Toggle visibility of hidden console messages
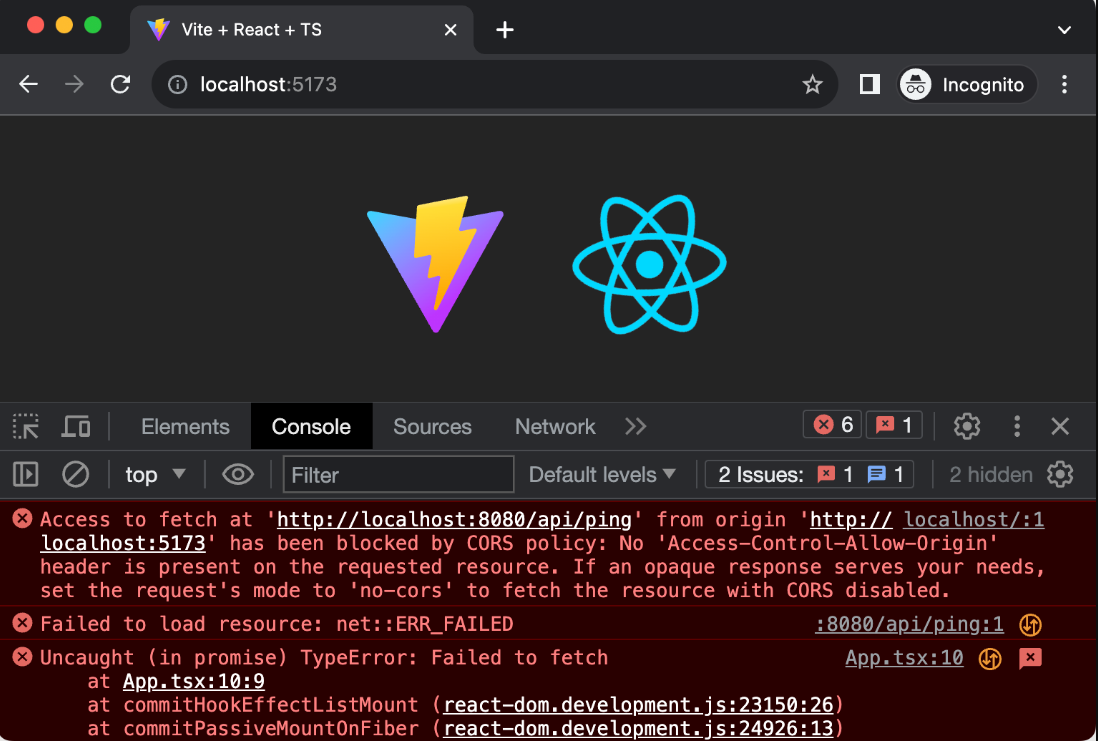Screen dimensions: 1098x741 click(990, 474)
